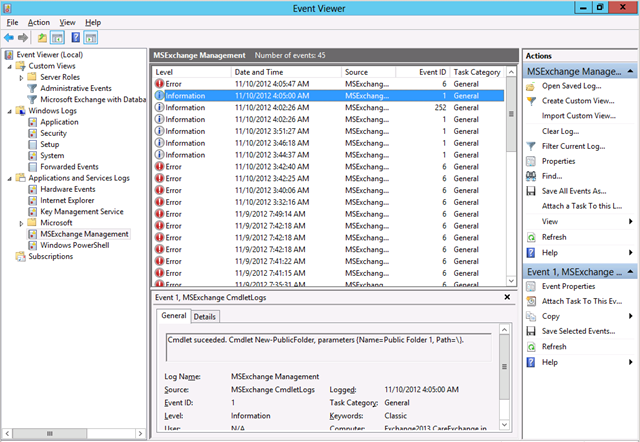
Task: Open the File menu
Action: (12, 22)
